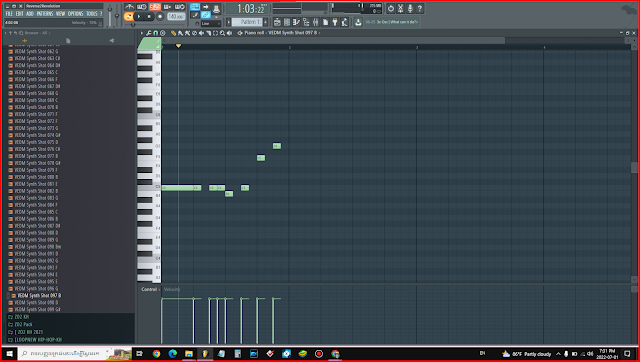640x362 pixels.
Task: Open the PATTERNS menu
Action: click(45, 14)
